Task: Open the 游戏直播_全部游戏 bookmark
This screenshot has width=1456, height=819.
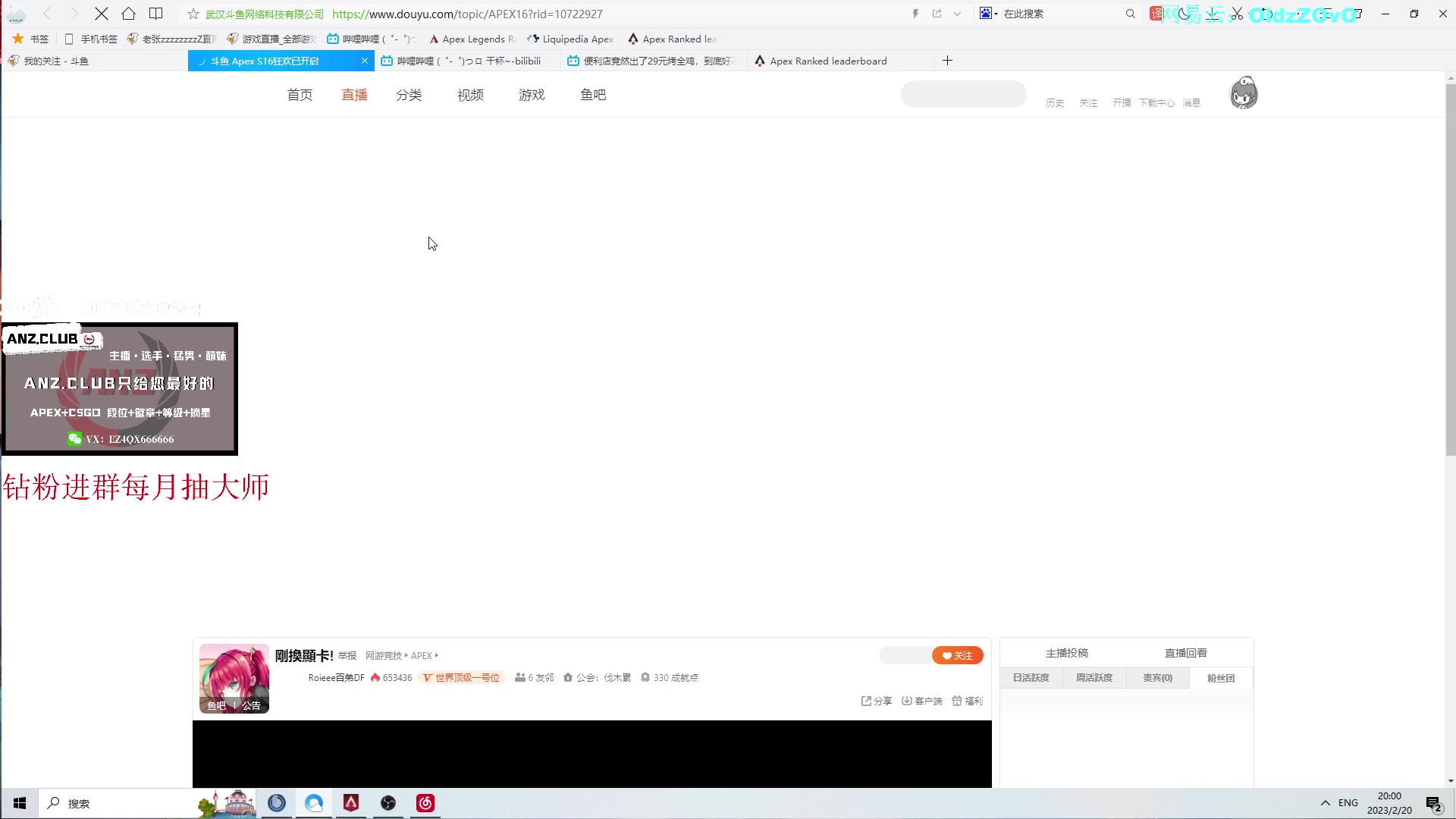Action: (271, 39)
